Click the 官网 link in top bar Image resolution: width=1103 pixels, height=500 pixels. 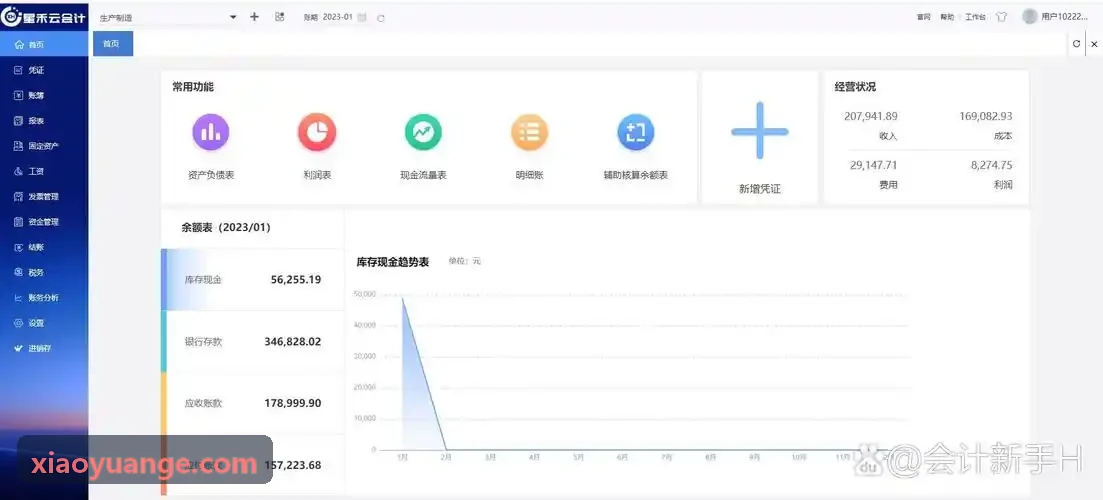click(x=924, y=17)
